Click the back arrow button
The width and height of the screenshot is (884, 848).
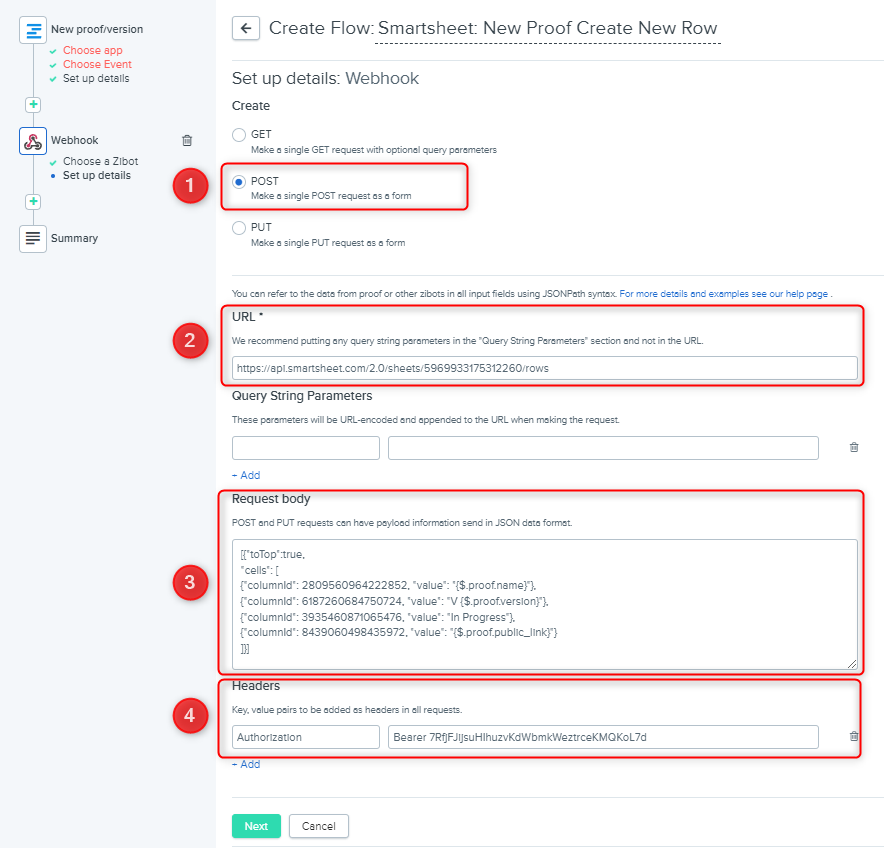(x=246, y=28)
